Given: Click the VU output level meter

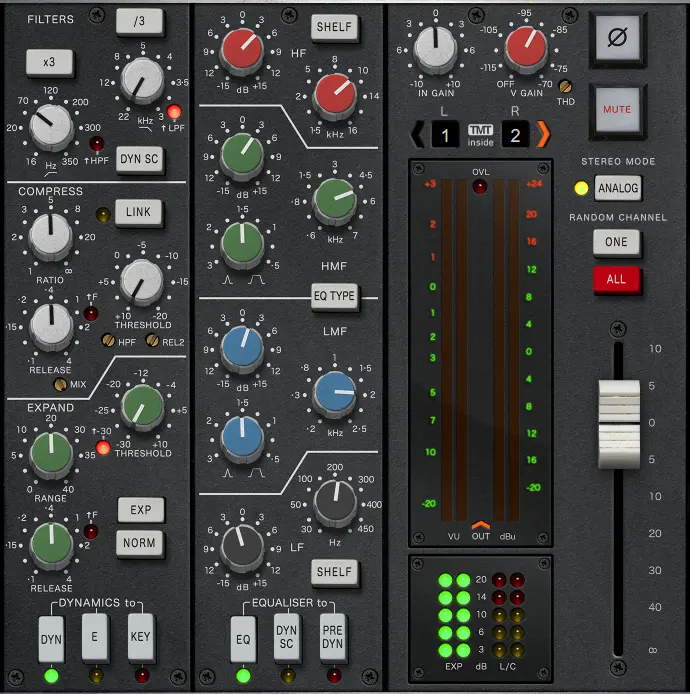Looking at the screenshot, I should (x=454, y=350).
